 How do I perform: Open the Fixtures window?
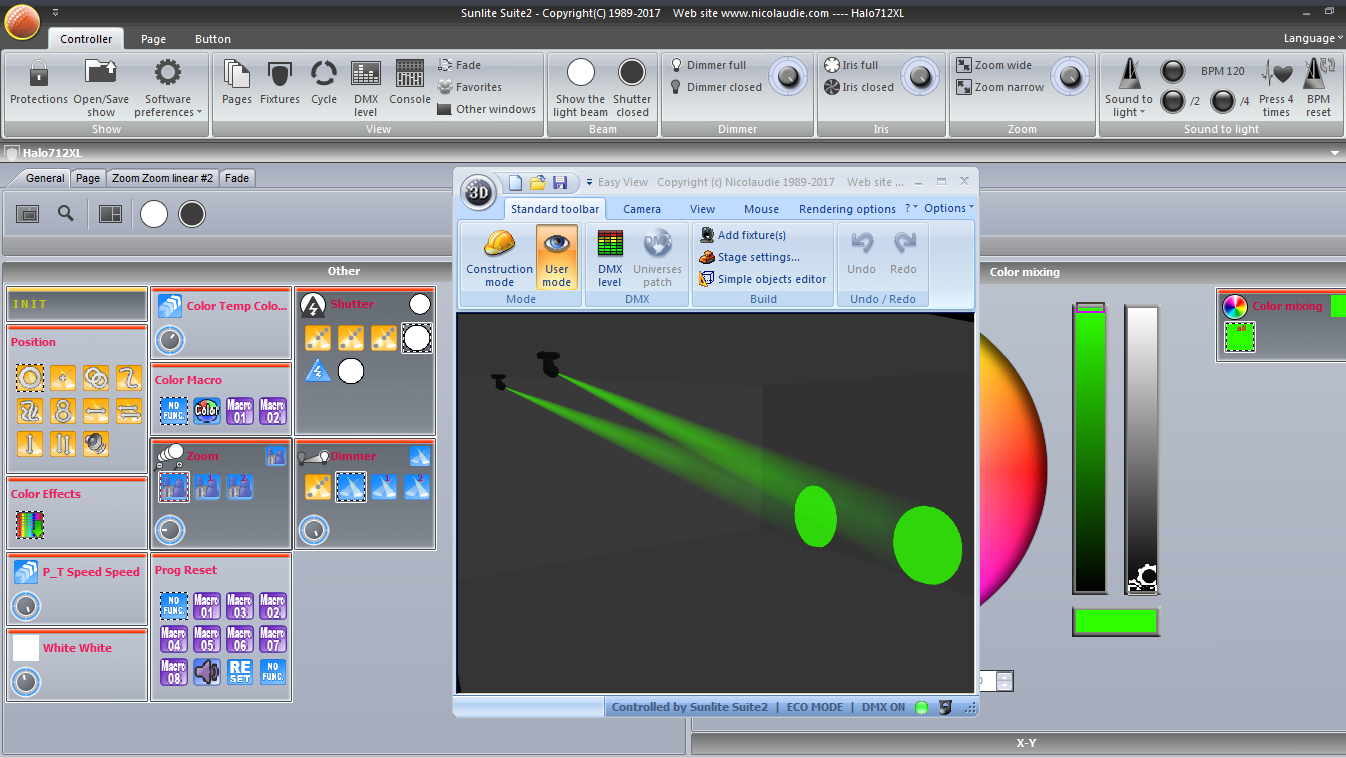(x=280, y=82)
